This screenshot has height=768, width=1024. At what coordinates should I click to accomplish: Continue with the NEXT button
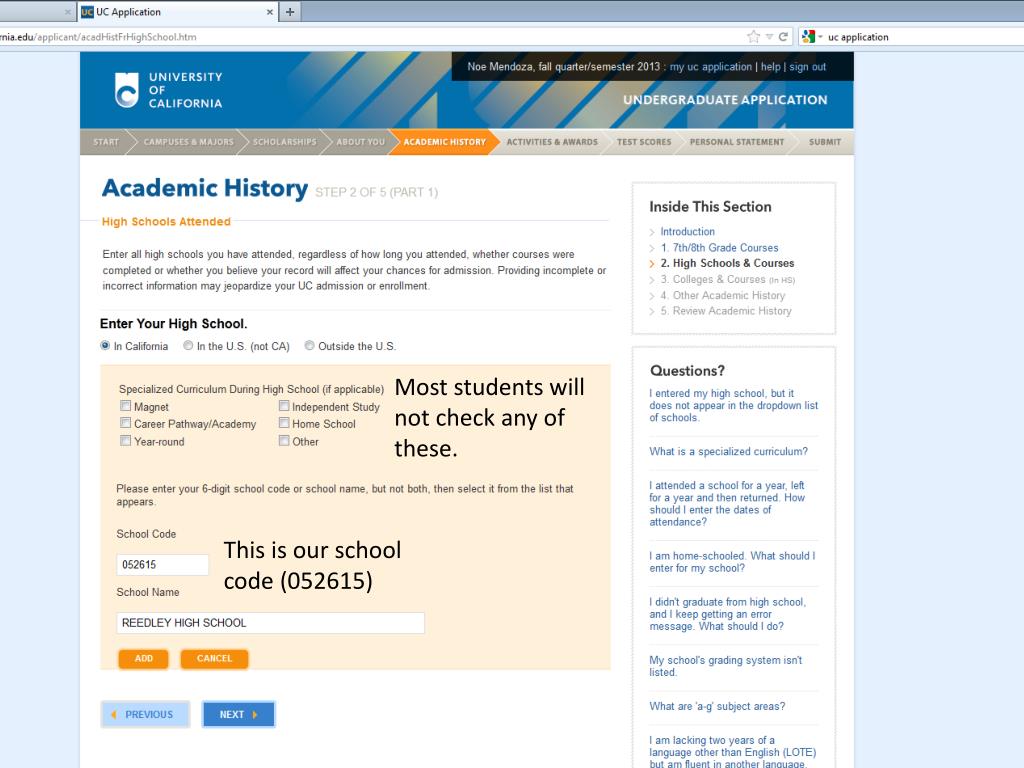coord(238,714)
